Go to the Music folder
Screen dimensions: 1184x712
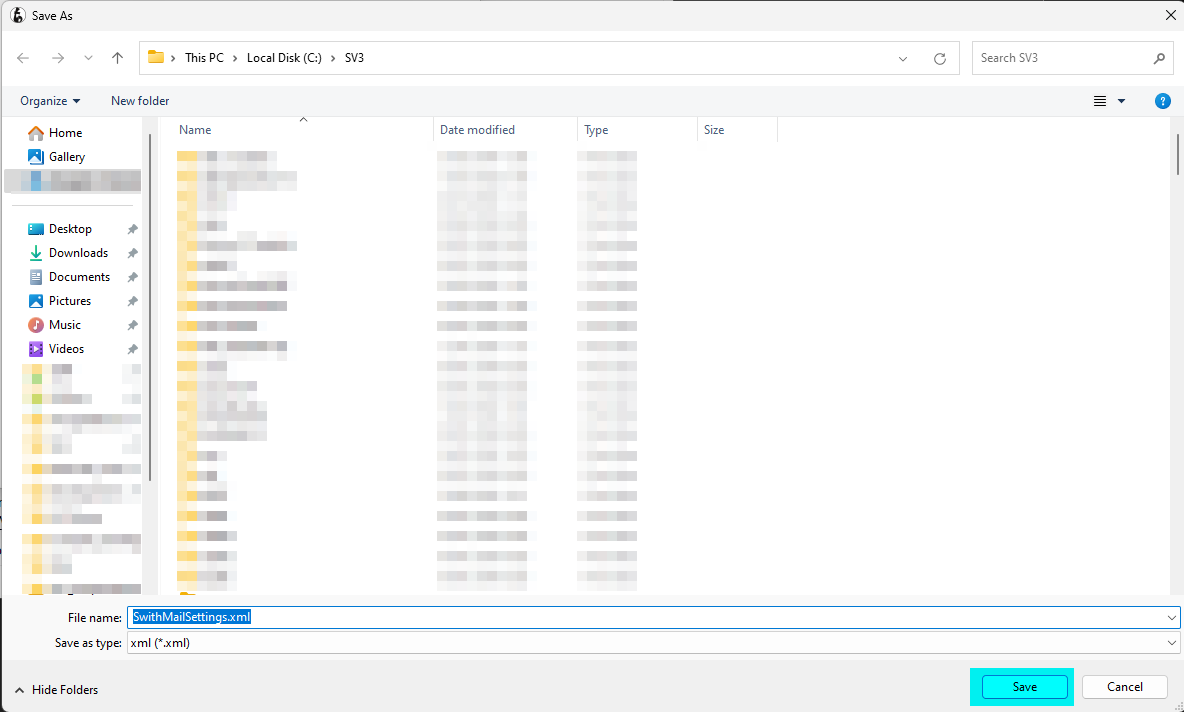(64, 325)
